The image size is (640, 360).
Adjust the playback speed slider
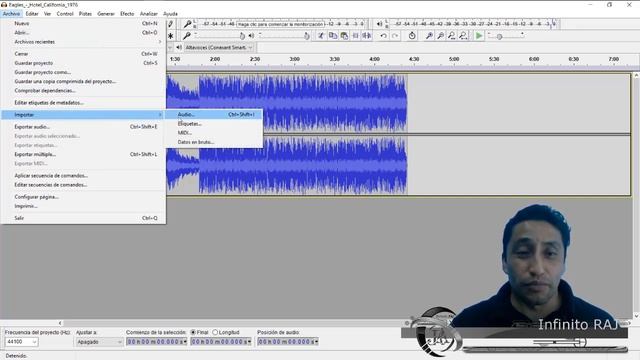[x=506, y=36]
